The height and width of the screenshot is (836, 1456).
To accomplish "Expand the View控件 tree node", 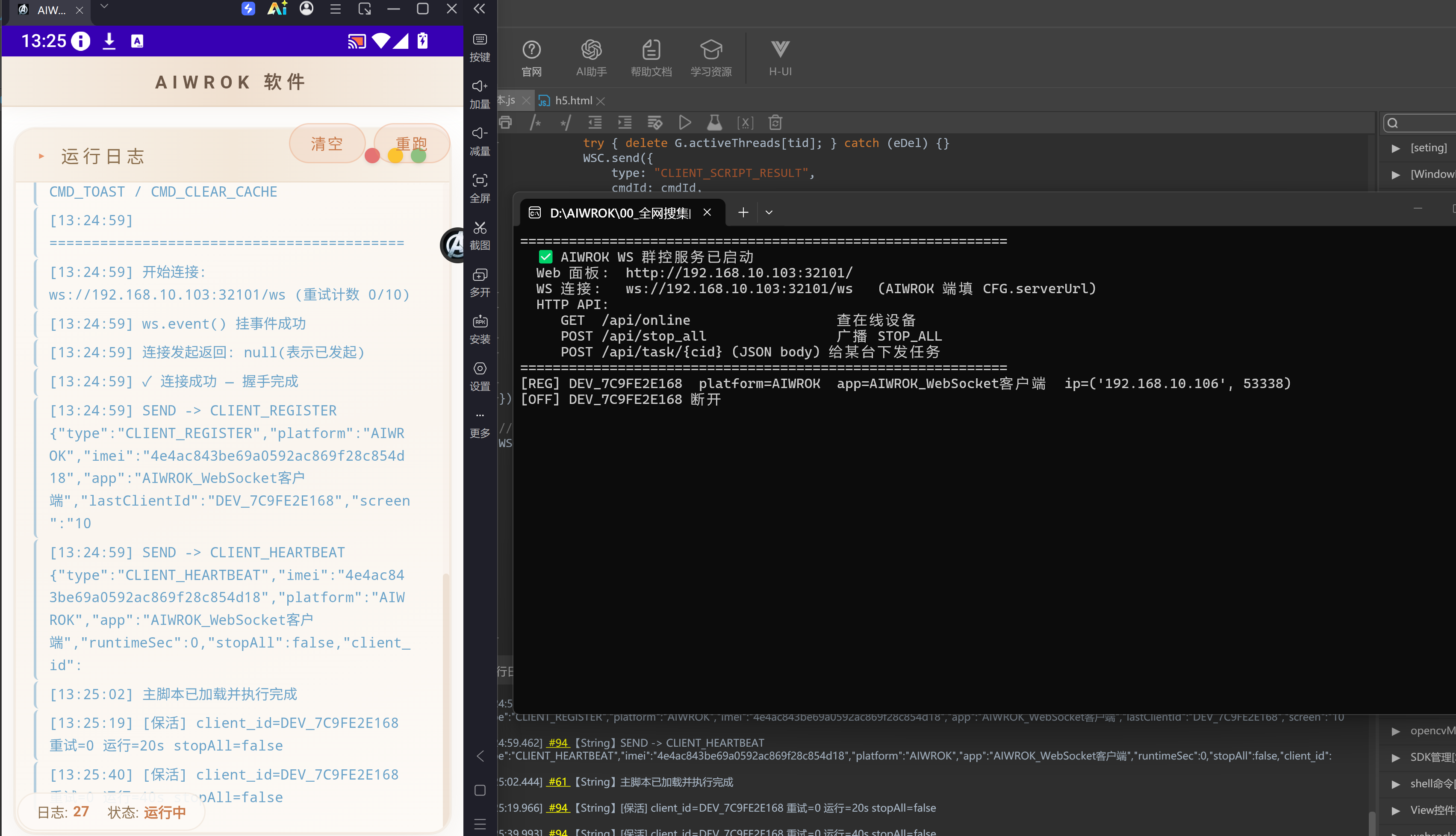I will point(1396,810).
